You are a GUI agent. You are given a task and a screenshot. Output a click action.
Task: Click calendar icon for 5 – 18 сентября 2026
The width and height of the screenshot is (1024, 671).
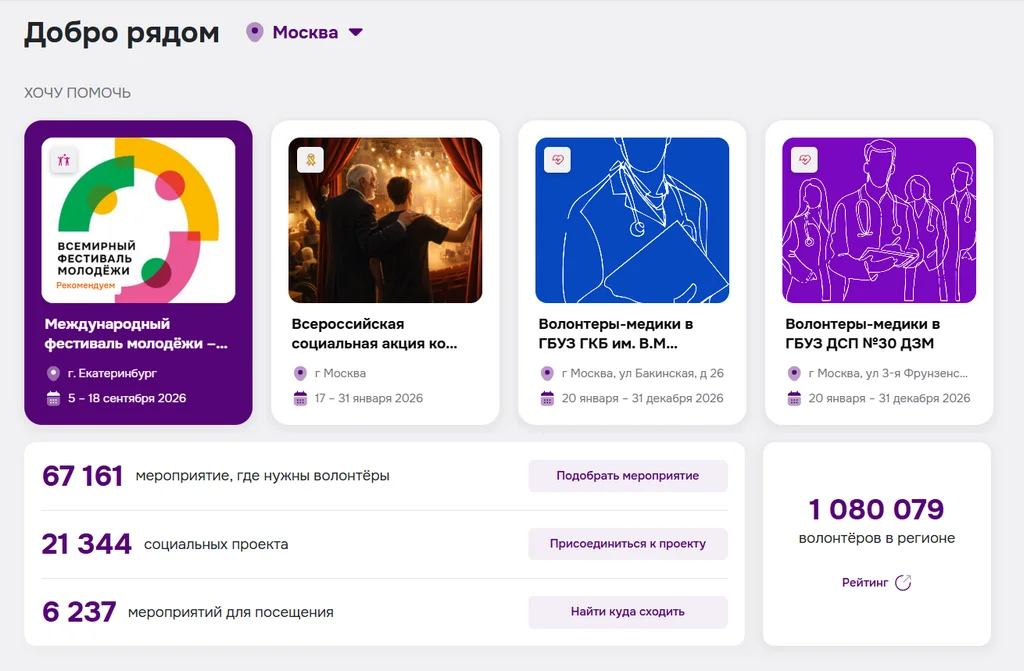[54, 398]
